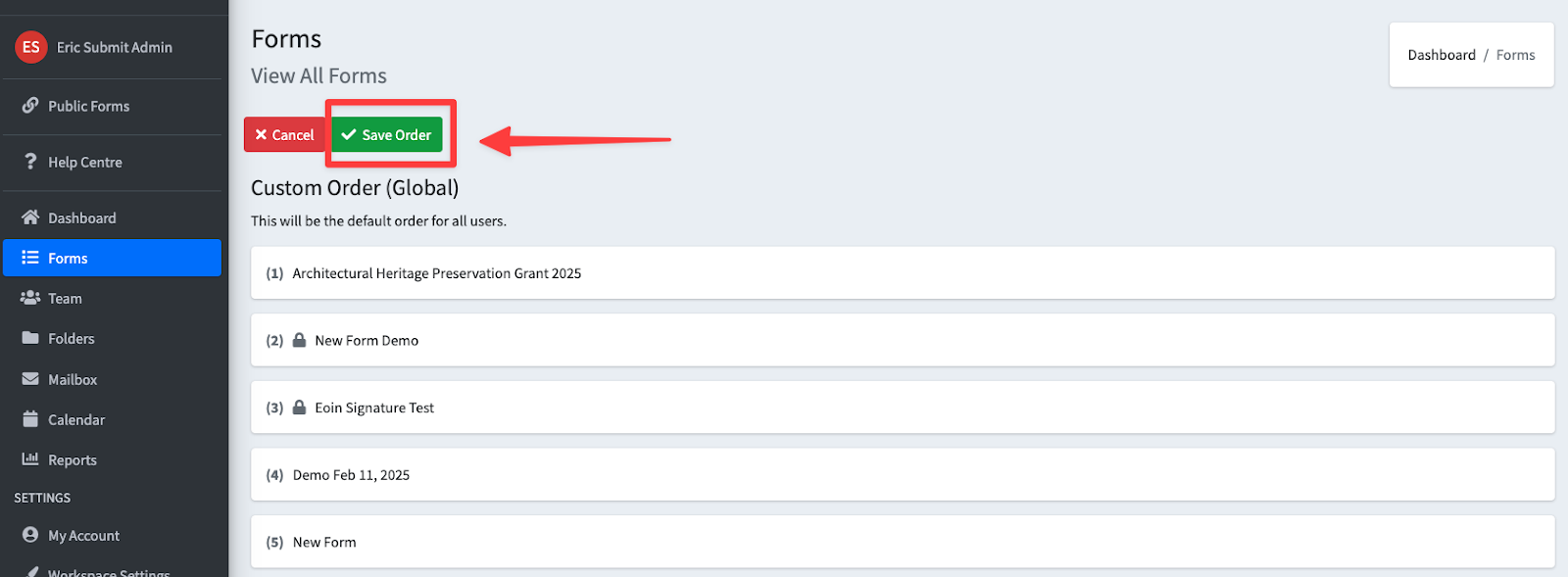Save the custom form order
Screen dimensions: 1568x577
387,134
